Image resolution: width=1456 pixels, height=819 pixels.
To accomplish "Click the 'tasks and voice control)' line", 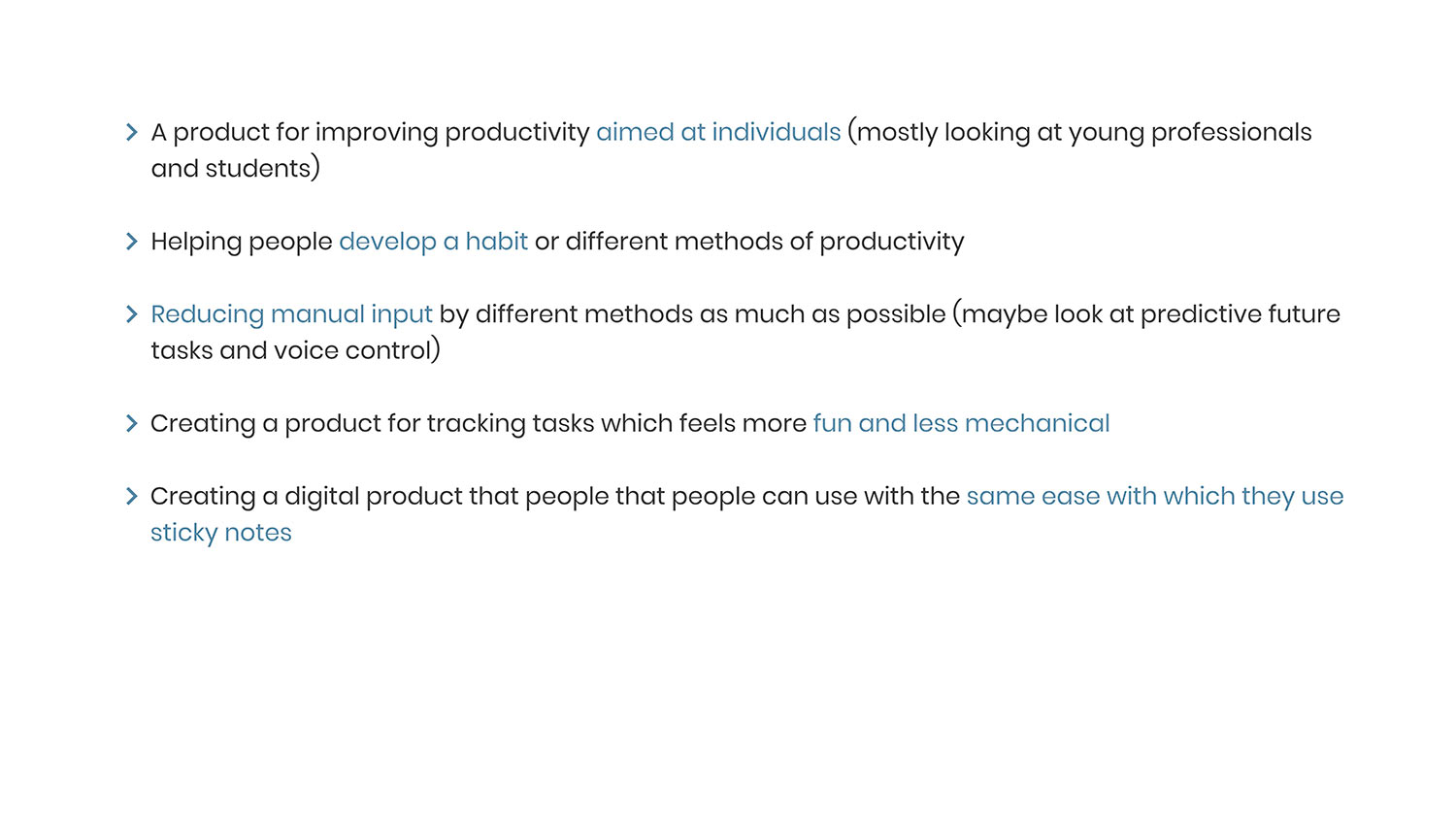I will click(x=295, y=350).
